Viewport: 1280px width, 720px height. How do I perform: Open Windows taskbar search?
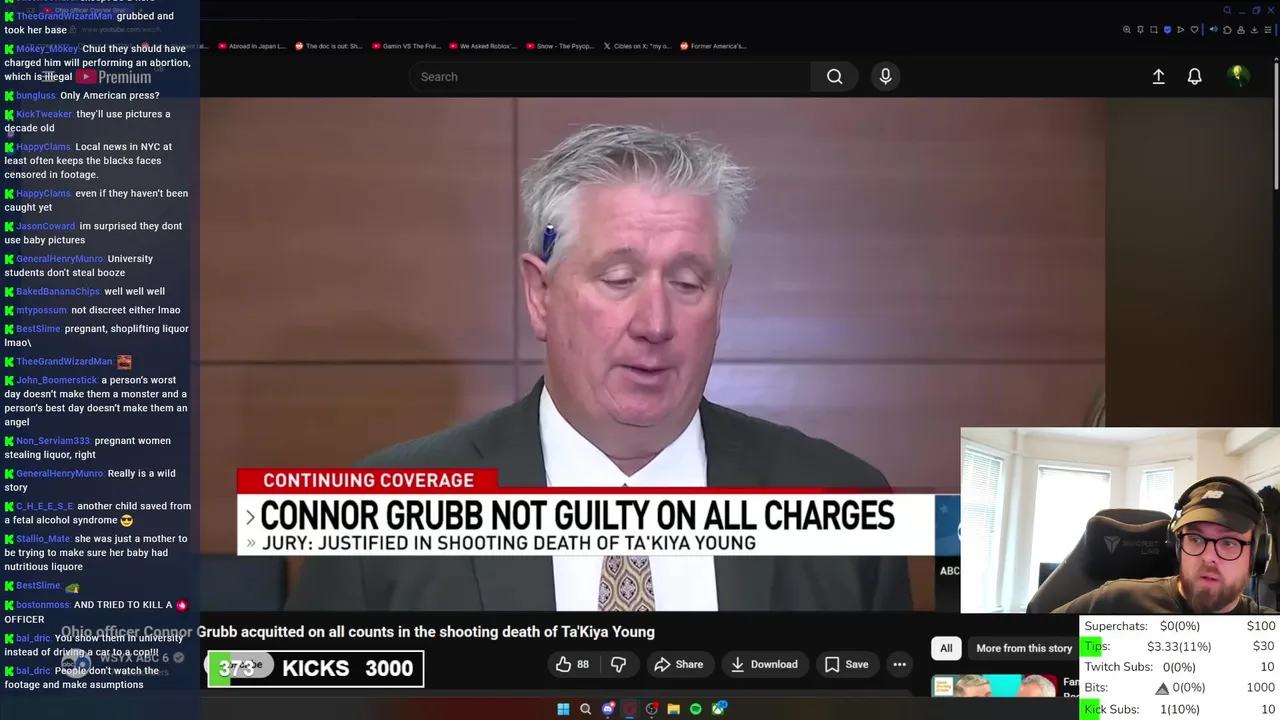pos(585,709)
